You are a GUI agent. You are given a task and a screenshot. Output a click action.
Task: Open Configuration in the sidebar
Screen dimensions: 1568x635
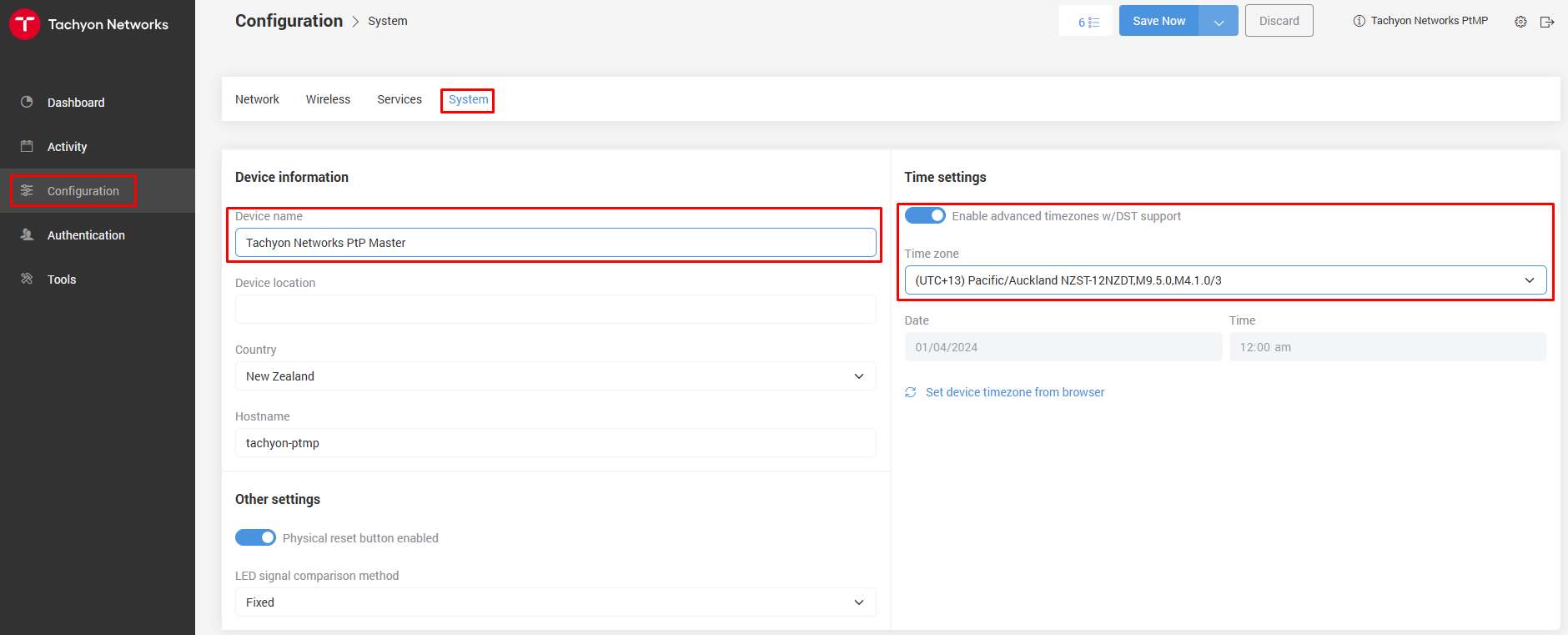98,190
